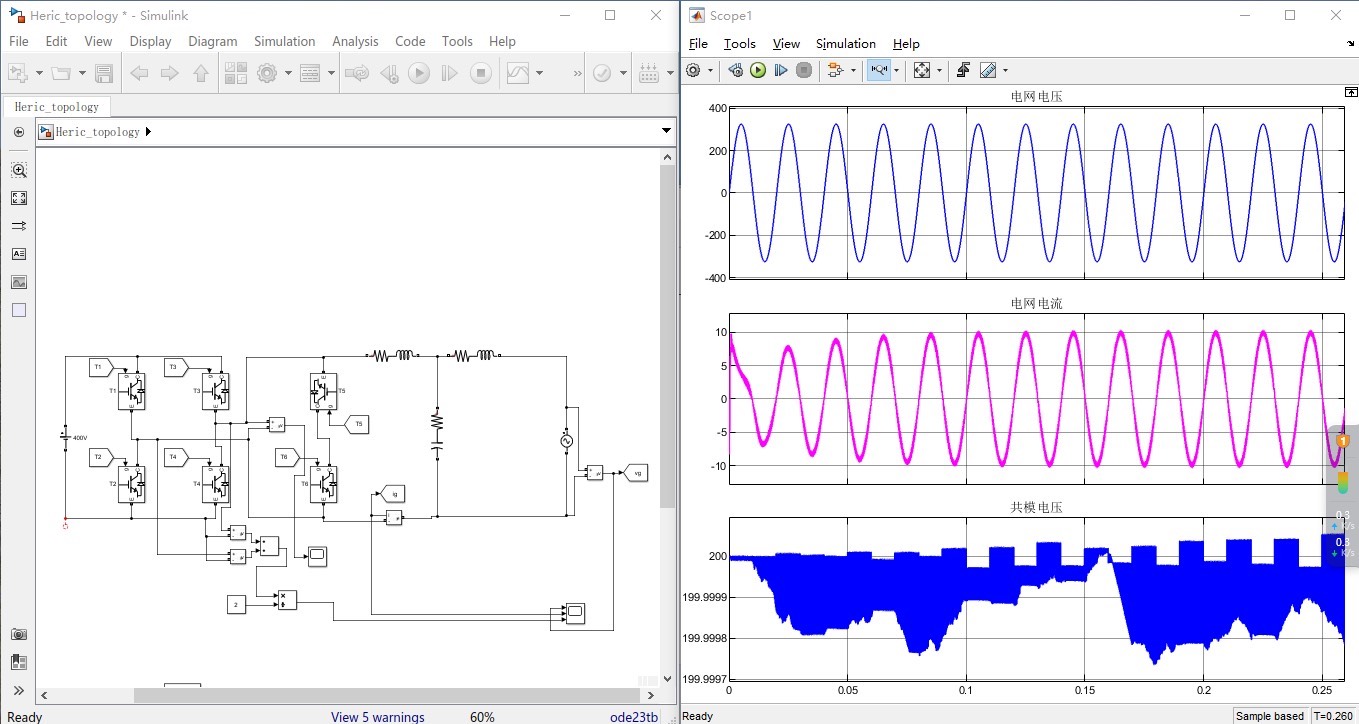
Task: Take screenshot with camera palette icon
Action: (x=19, y=634)
